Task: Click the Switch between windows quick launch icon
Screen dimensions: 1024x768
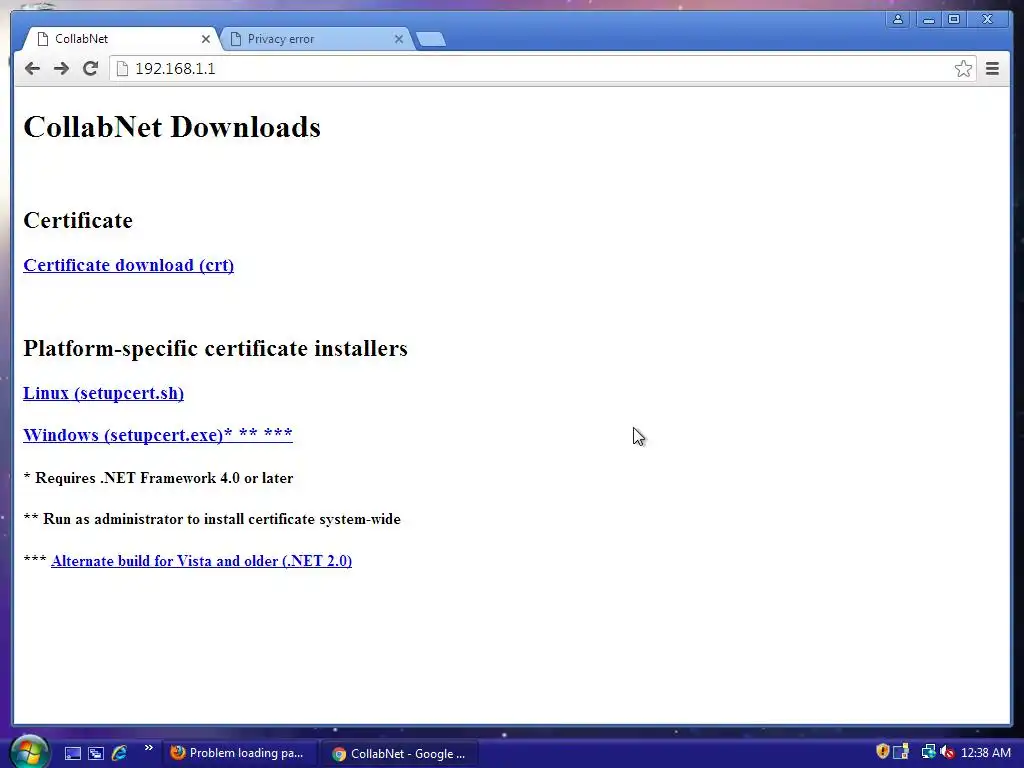Action: tap(96, 753)
